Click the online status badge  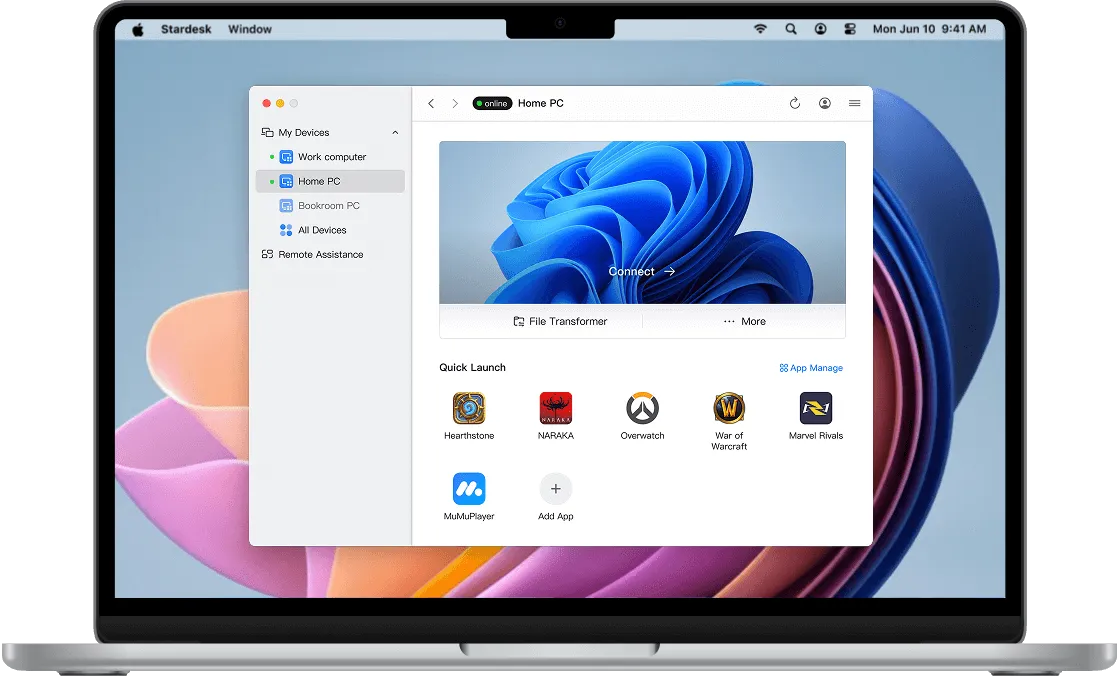pos(492,103)
